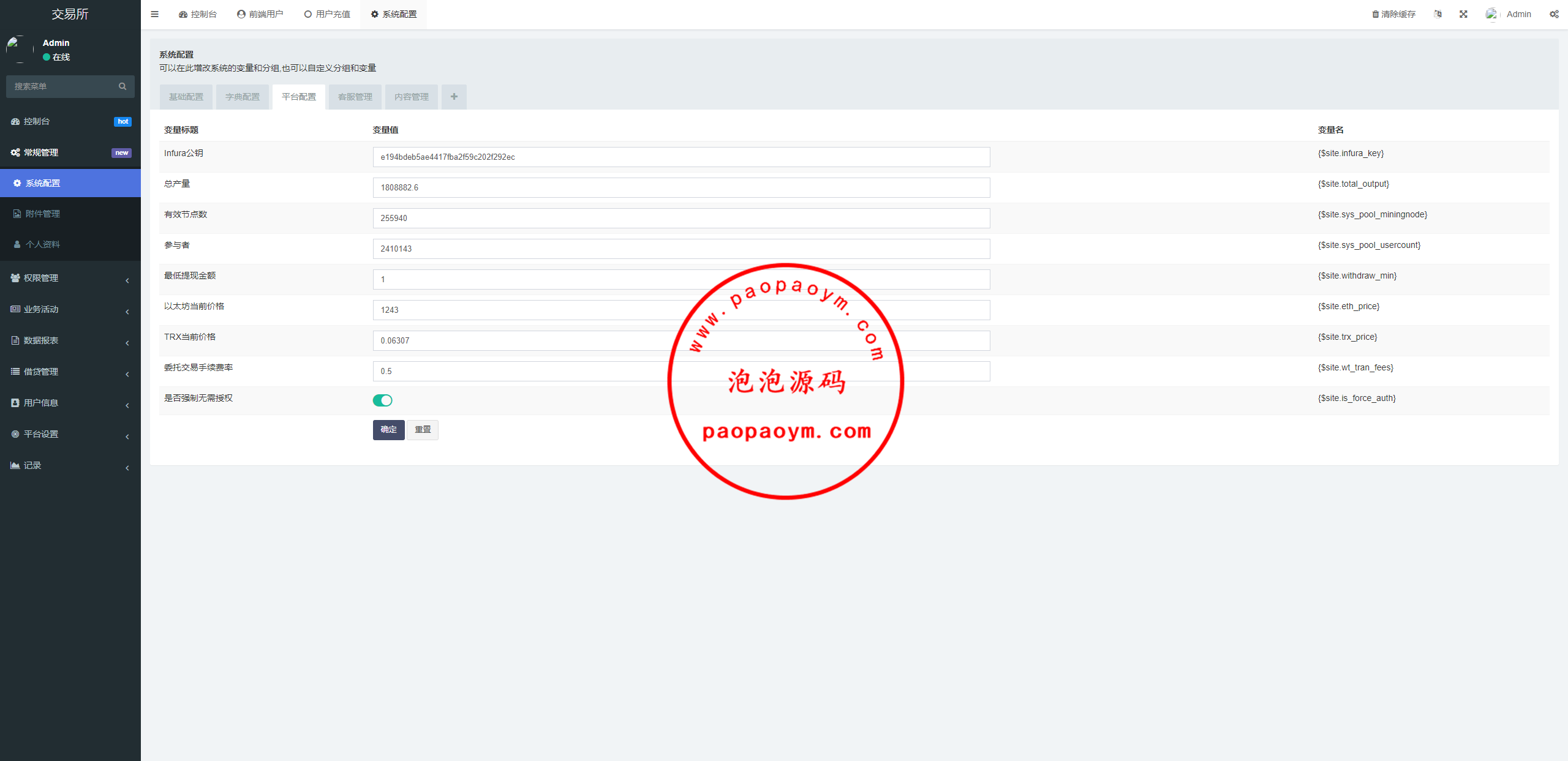Click the 常规管理 gears icon in sidebar
This screenshot has height=761, width=1568.
15,152
